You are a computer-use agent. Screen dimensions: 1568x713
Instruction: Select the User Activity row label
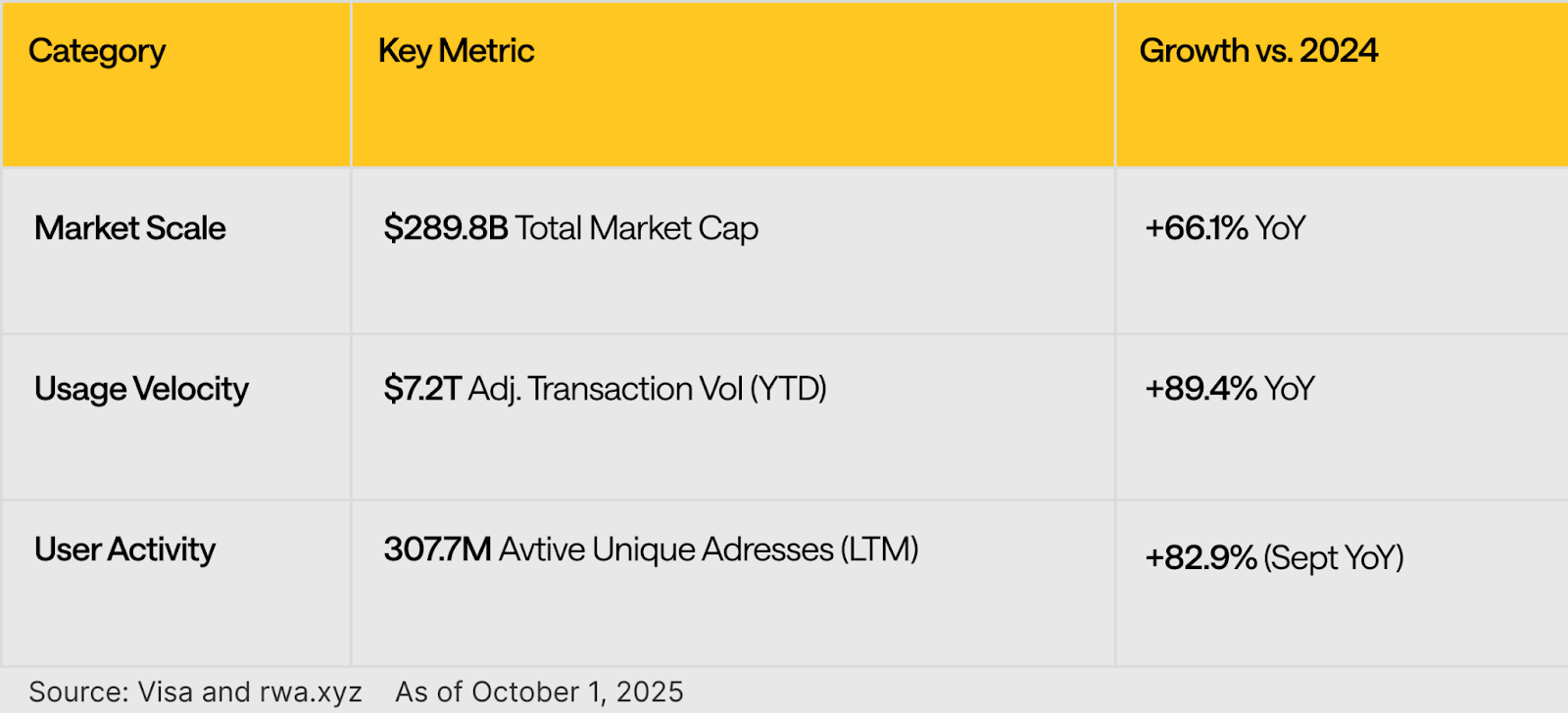124,549
